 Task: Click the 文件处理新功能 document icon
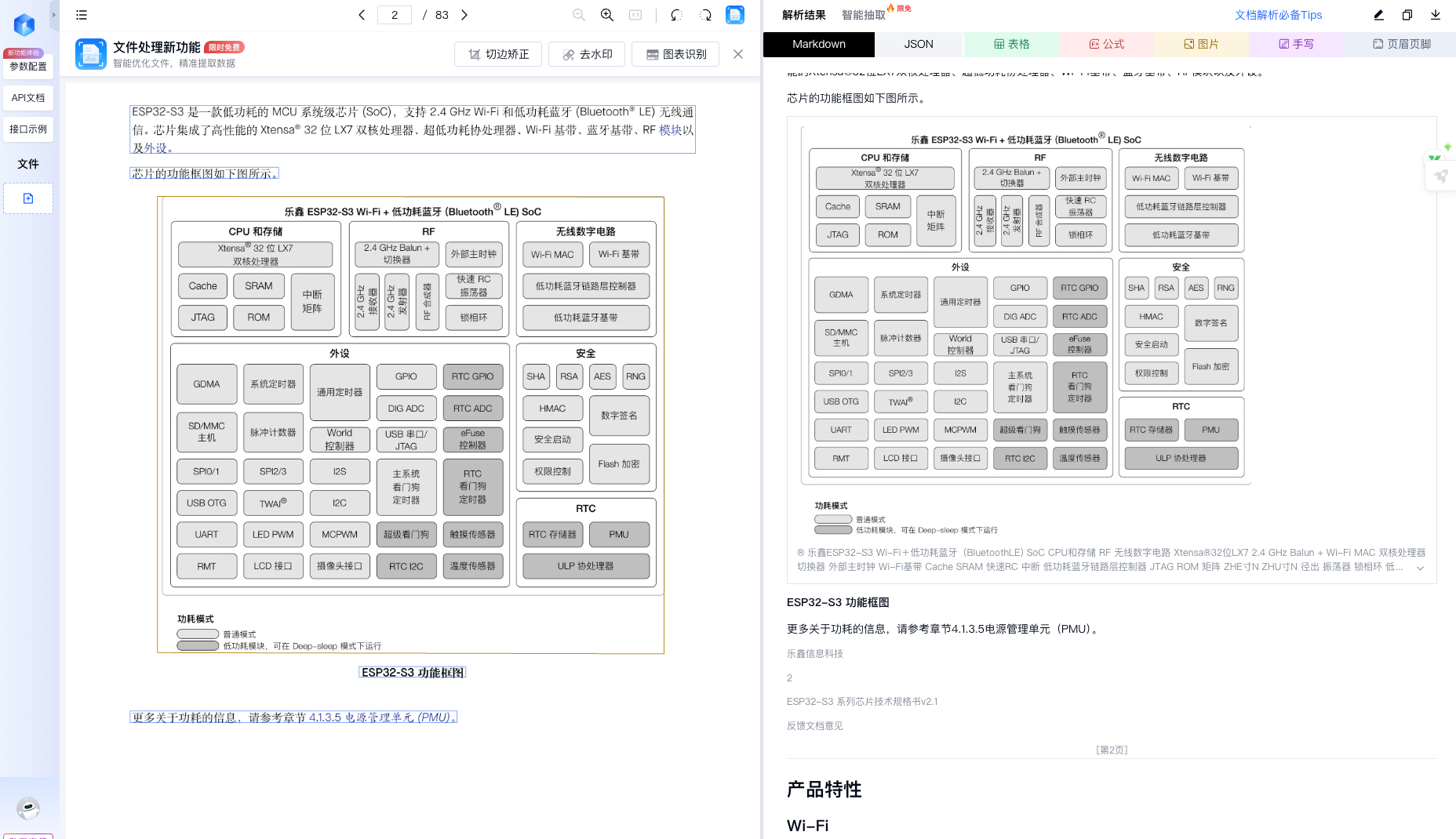tap(91, 54)
